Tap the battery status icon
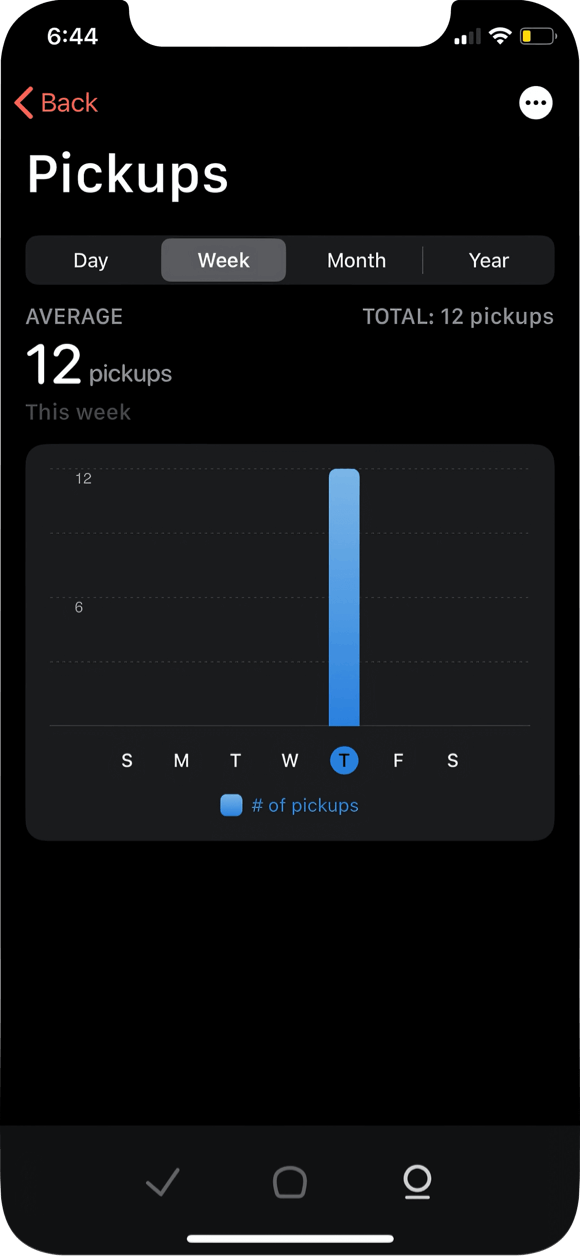This screenshot has height=1256, width=580. click(537, 37)
